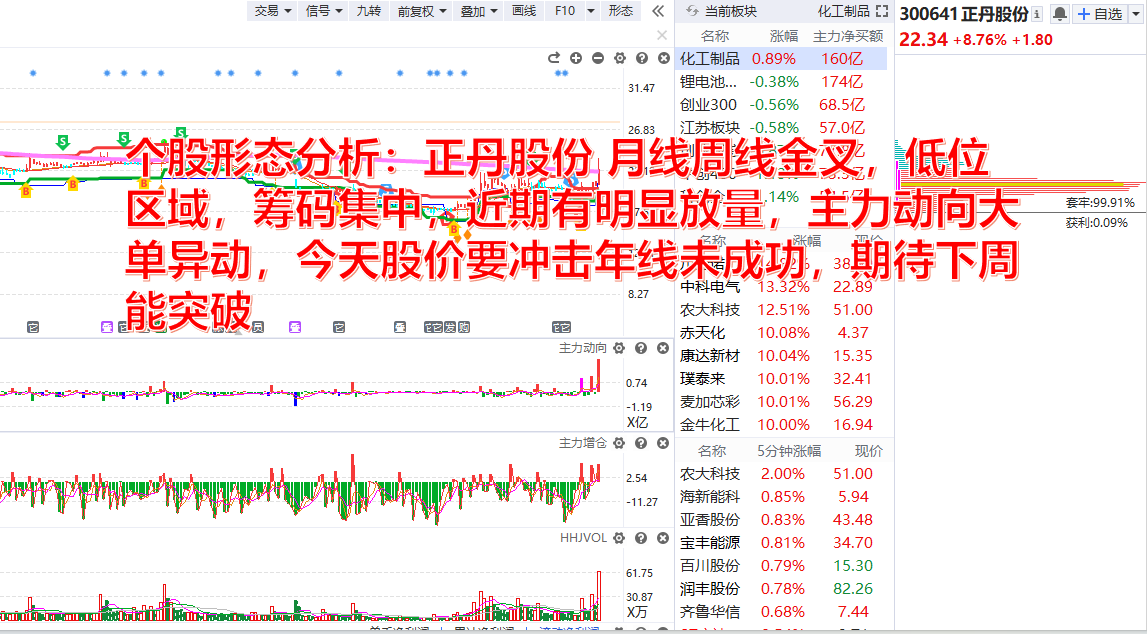
Task: Select the 化工制品 sector row
Action: [x=781, y=59]
